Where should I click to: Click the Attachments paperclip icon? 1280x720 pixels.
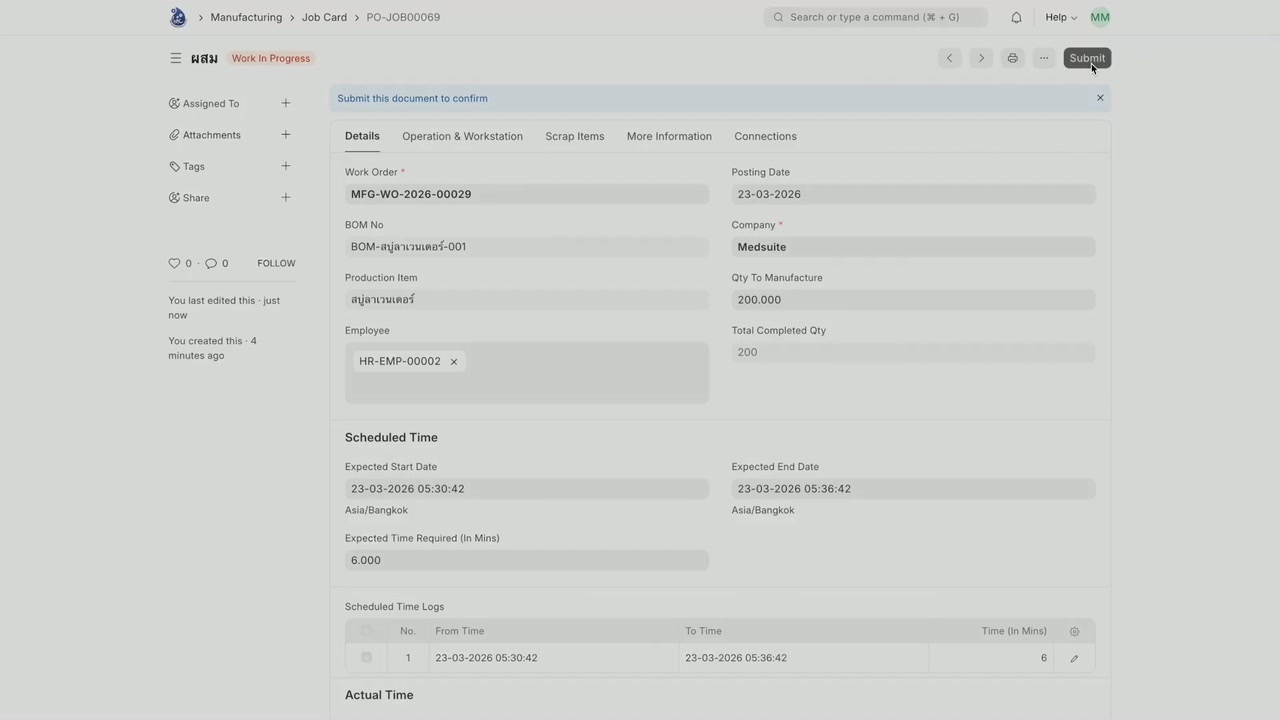coord(174,135)
